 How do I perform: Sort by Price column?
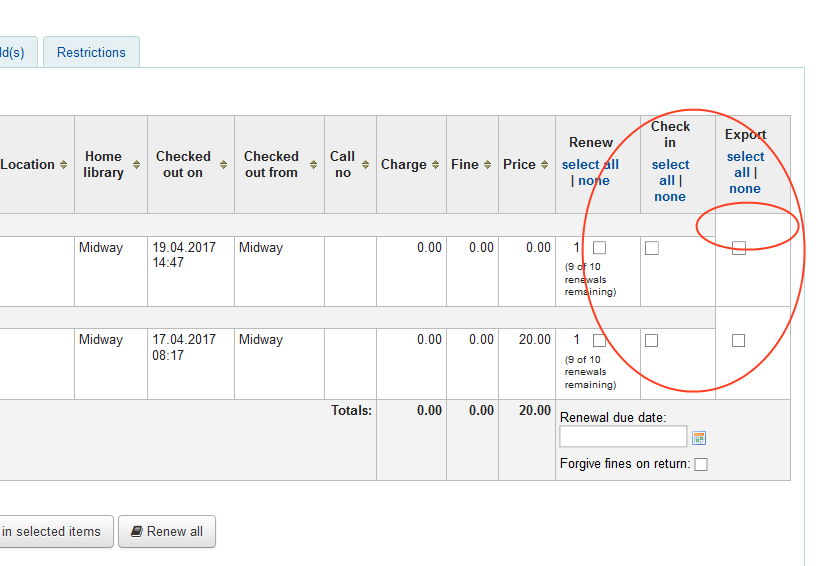pos(526,165)
